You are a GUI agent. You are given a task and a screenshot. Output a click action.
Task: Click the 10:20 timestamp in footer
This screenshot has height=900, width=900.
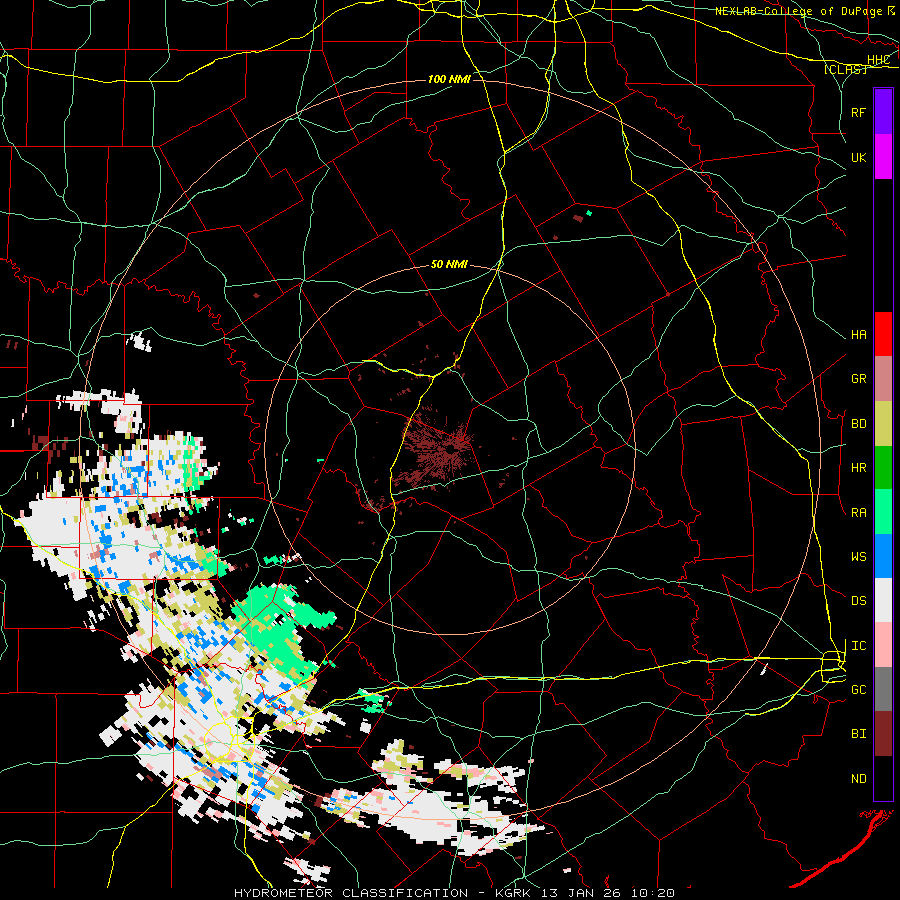point(653,893)
